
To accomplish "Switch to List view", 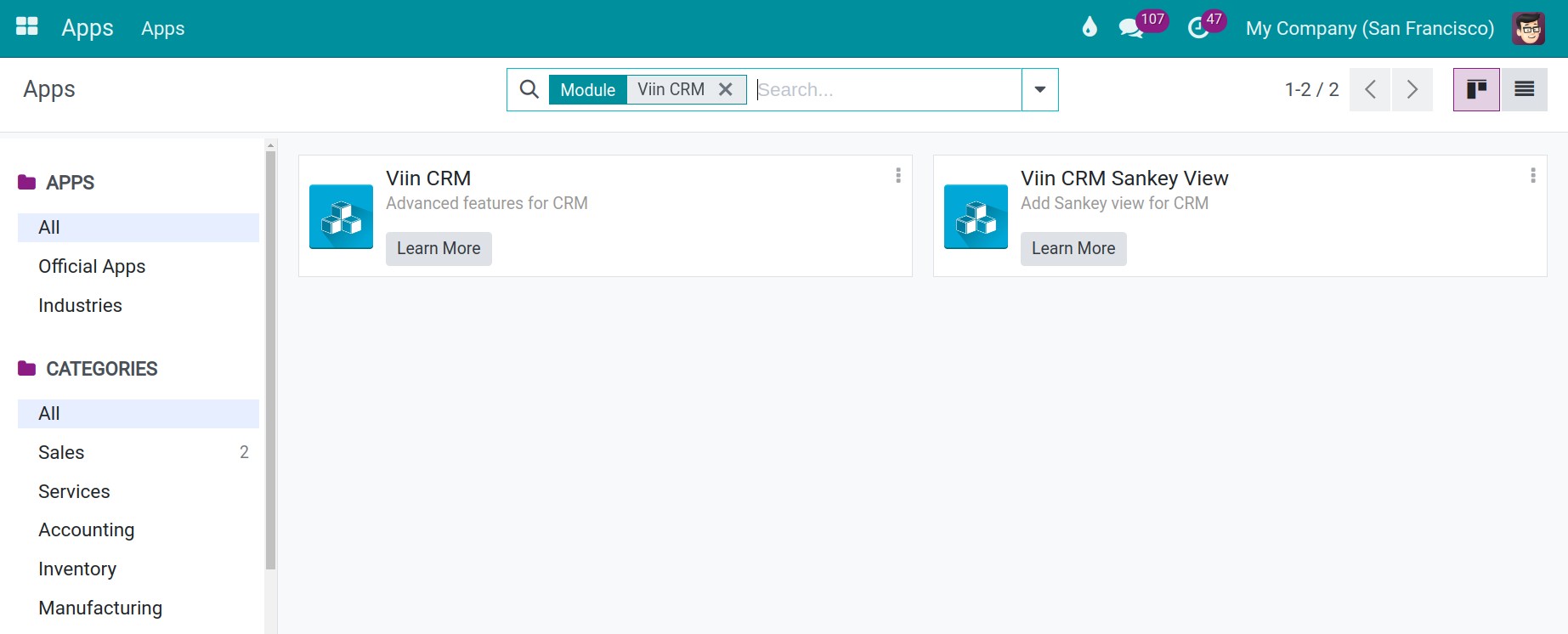I will coord(1524,89).
